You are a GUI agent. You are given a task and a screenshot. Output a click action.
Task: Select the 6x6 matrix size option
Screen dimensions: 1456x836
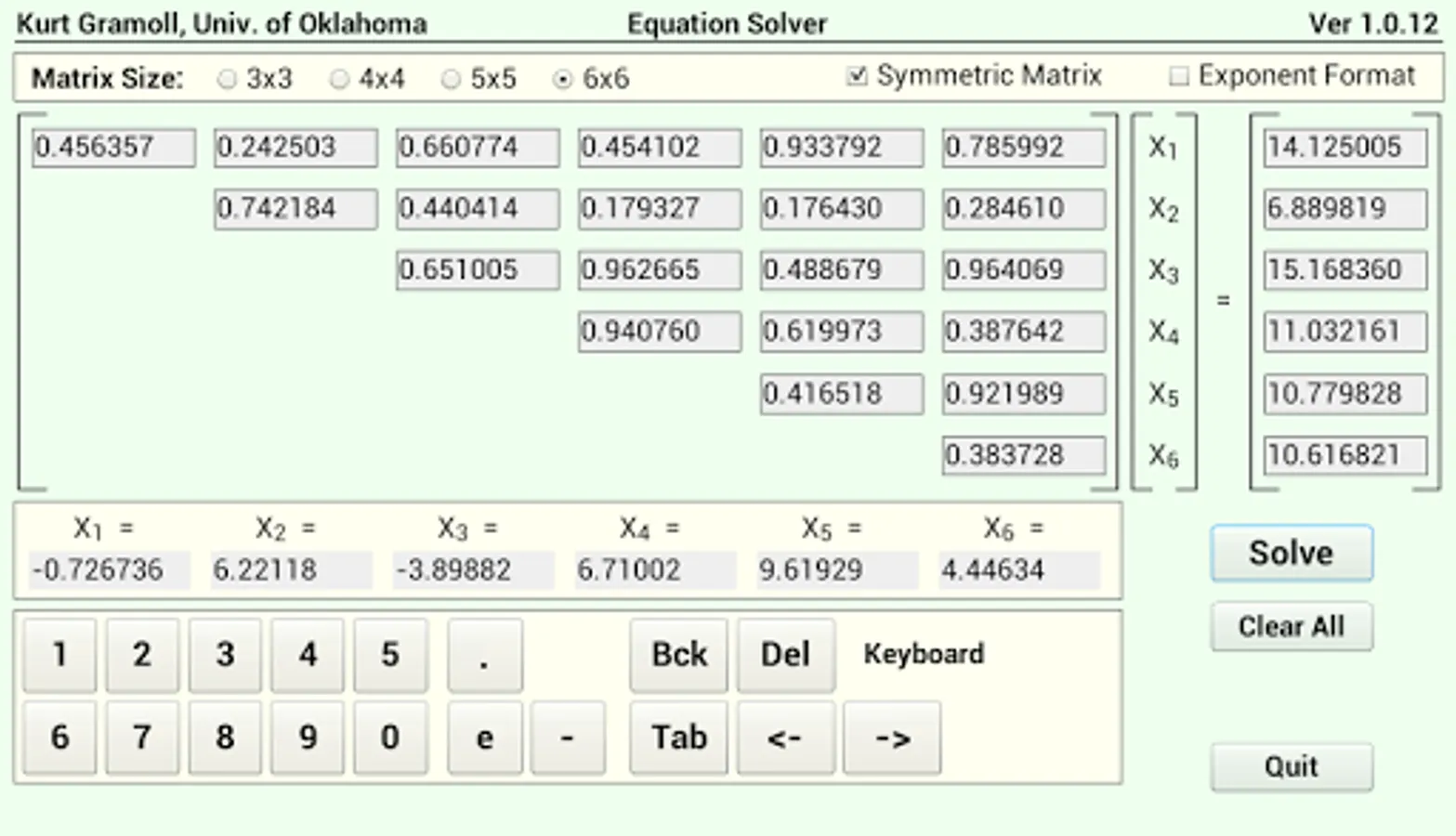[591, 79]
